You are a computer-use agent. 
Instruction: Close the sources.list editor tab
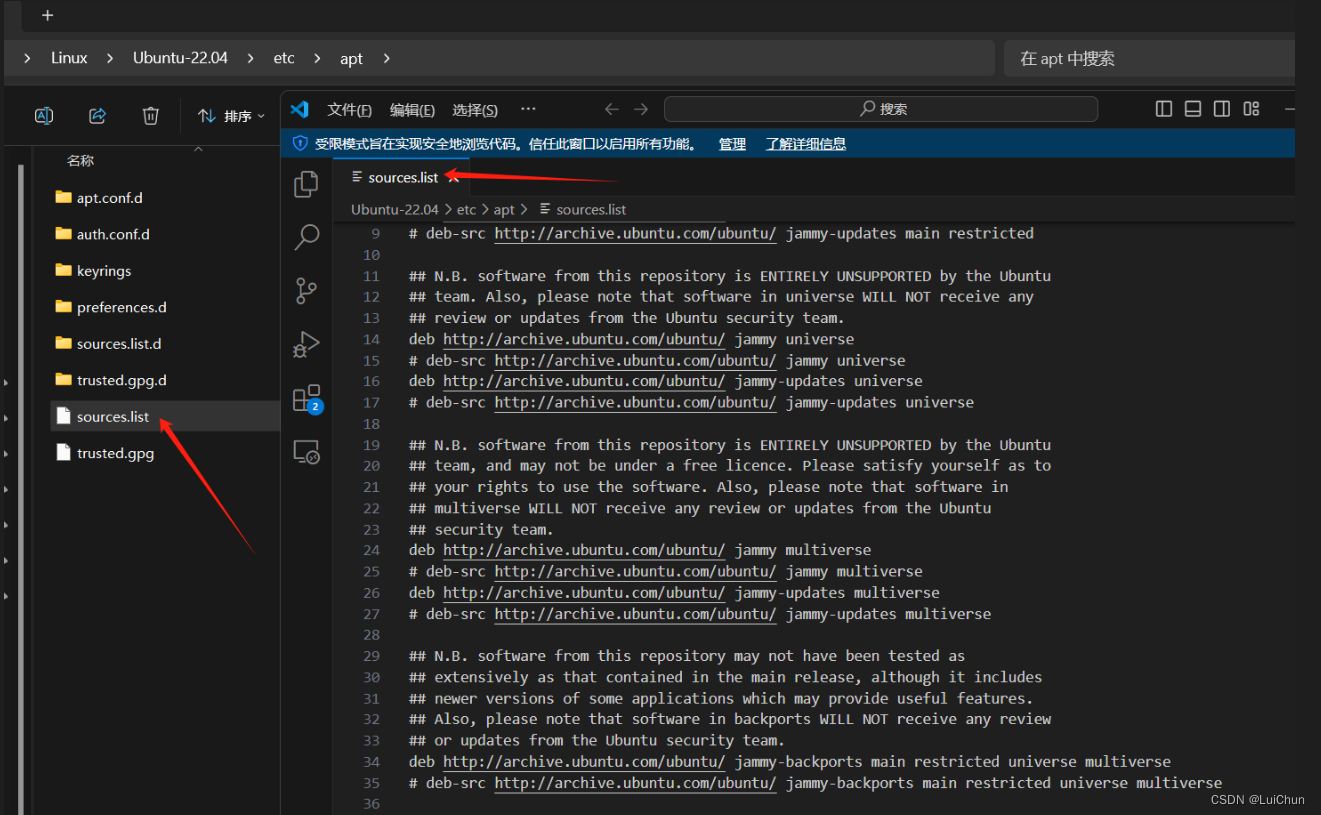(x=452, y=177)
